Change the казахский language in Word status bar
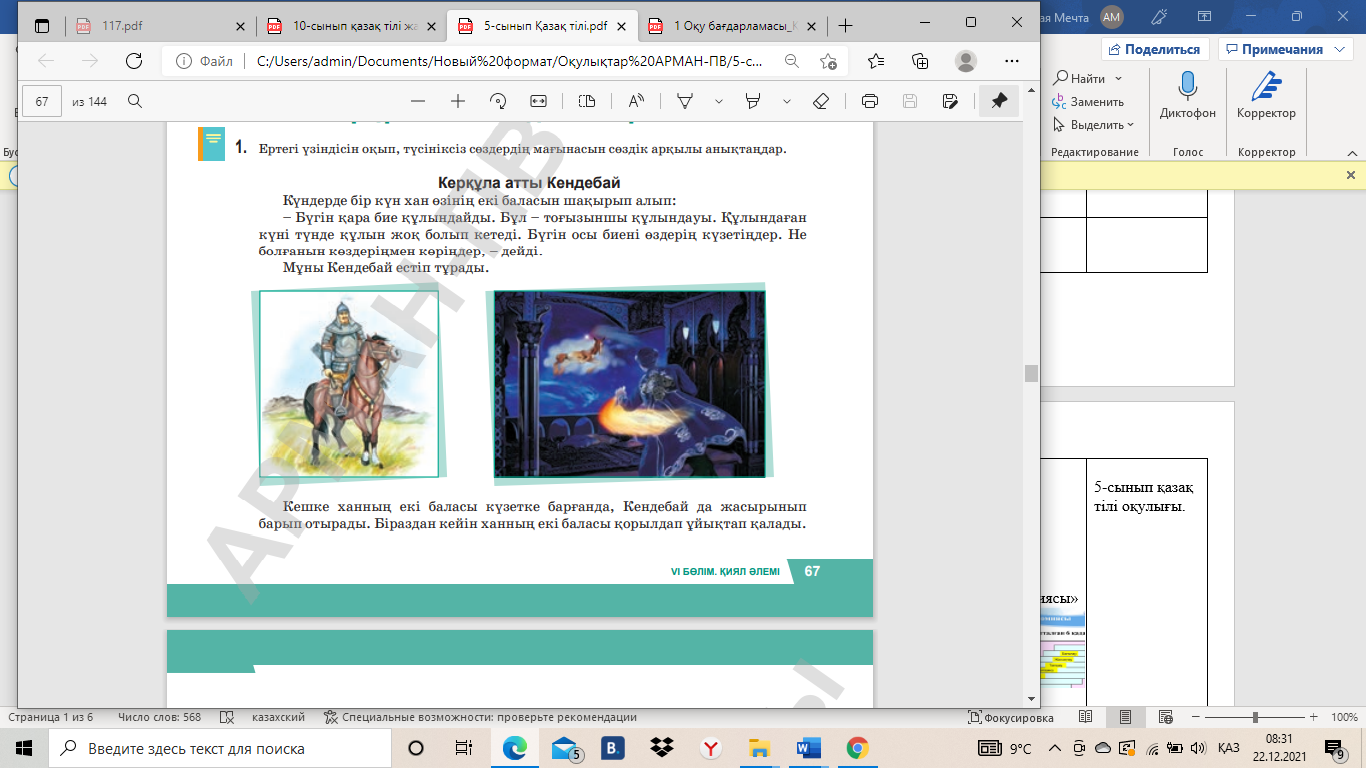This screenshot has height=768, width=1366. [278, 717]
